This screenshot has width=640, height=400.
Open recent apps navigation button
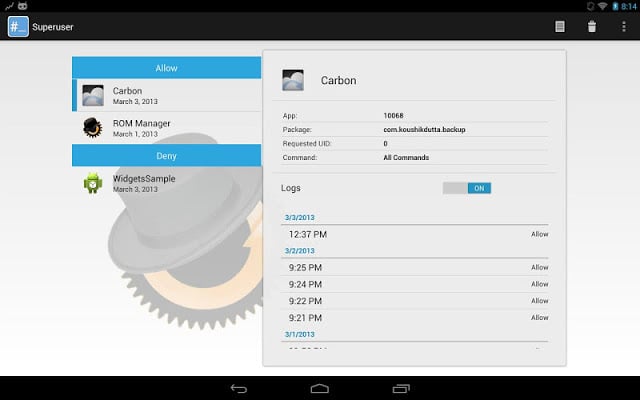[x=400, y=388]
